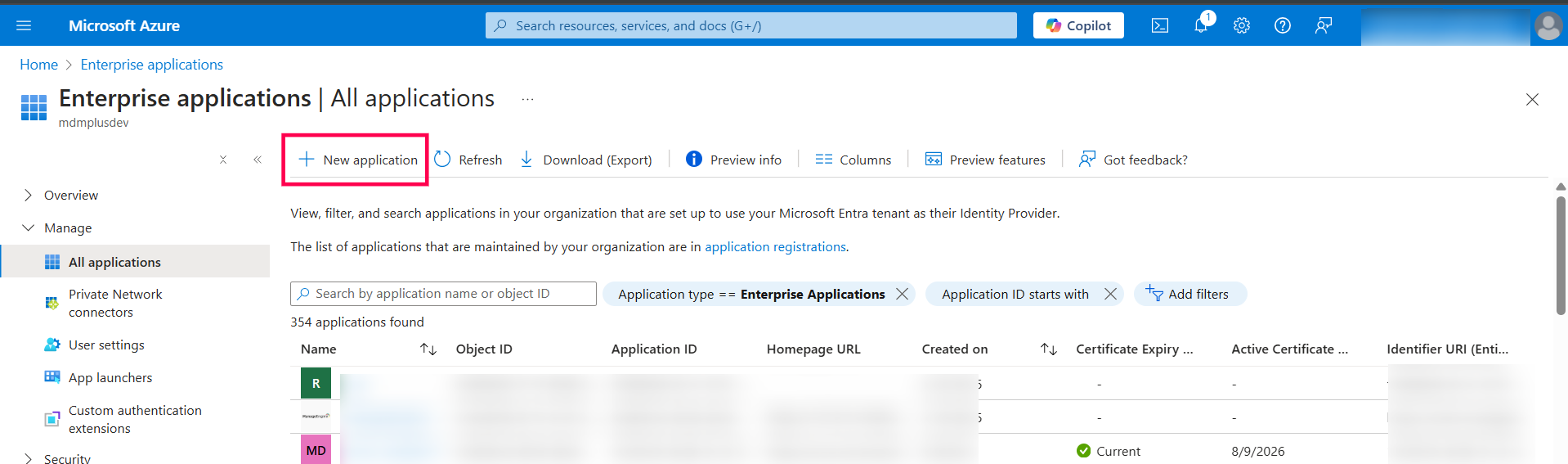This screenshot has height=464, width=1568.
Task: Click Refresh in the command bar
Action: click(x=468, y=160)
